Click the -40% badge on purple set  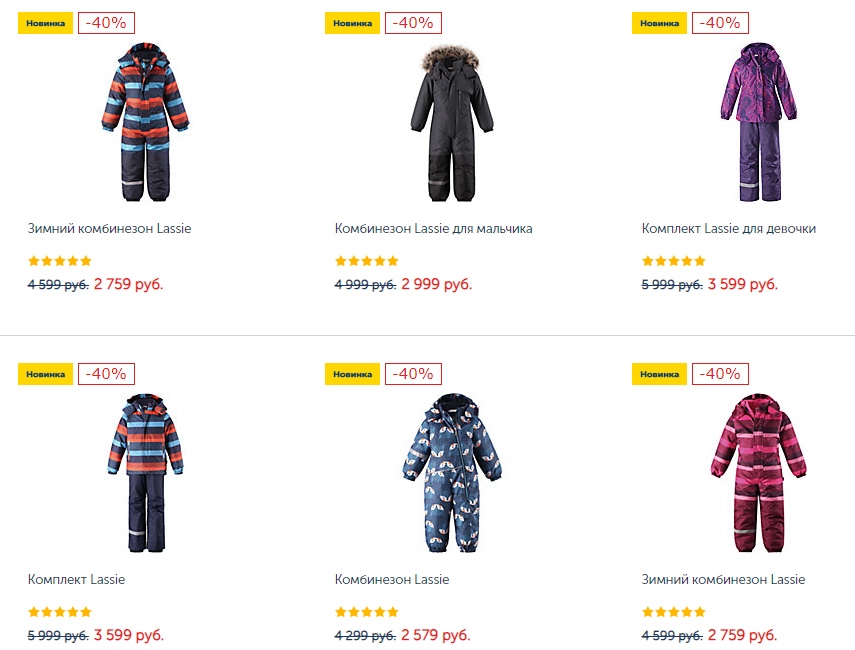(720, 23)
